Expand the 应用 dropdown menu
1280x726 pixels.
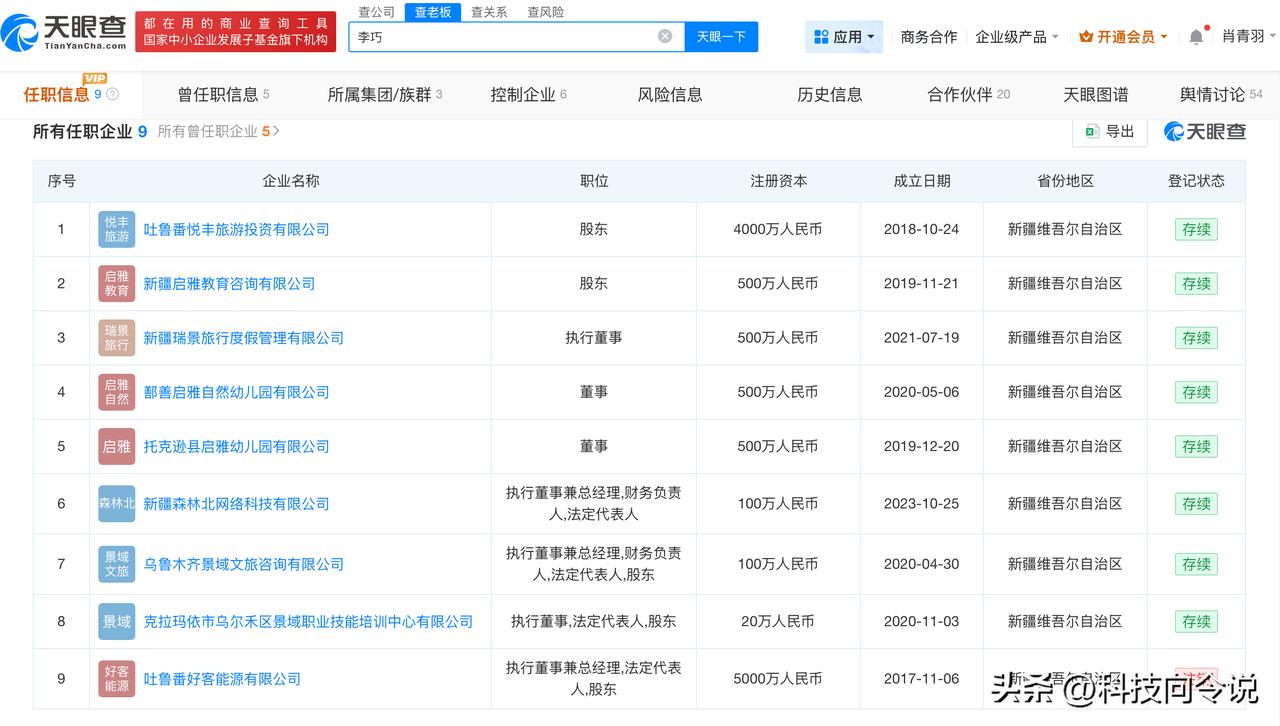tap(844, 37)
